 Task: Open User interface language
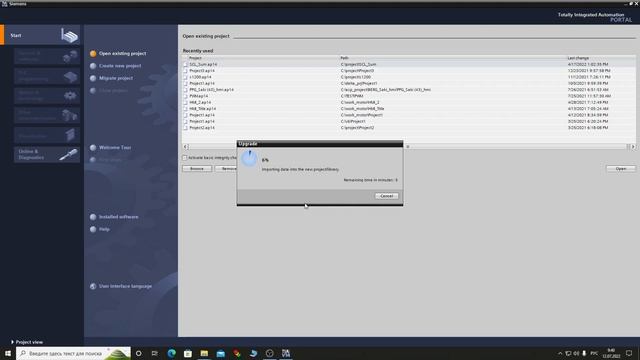[125, 286]
